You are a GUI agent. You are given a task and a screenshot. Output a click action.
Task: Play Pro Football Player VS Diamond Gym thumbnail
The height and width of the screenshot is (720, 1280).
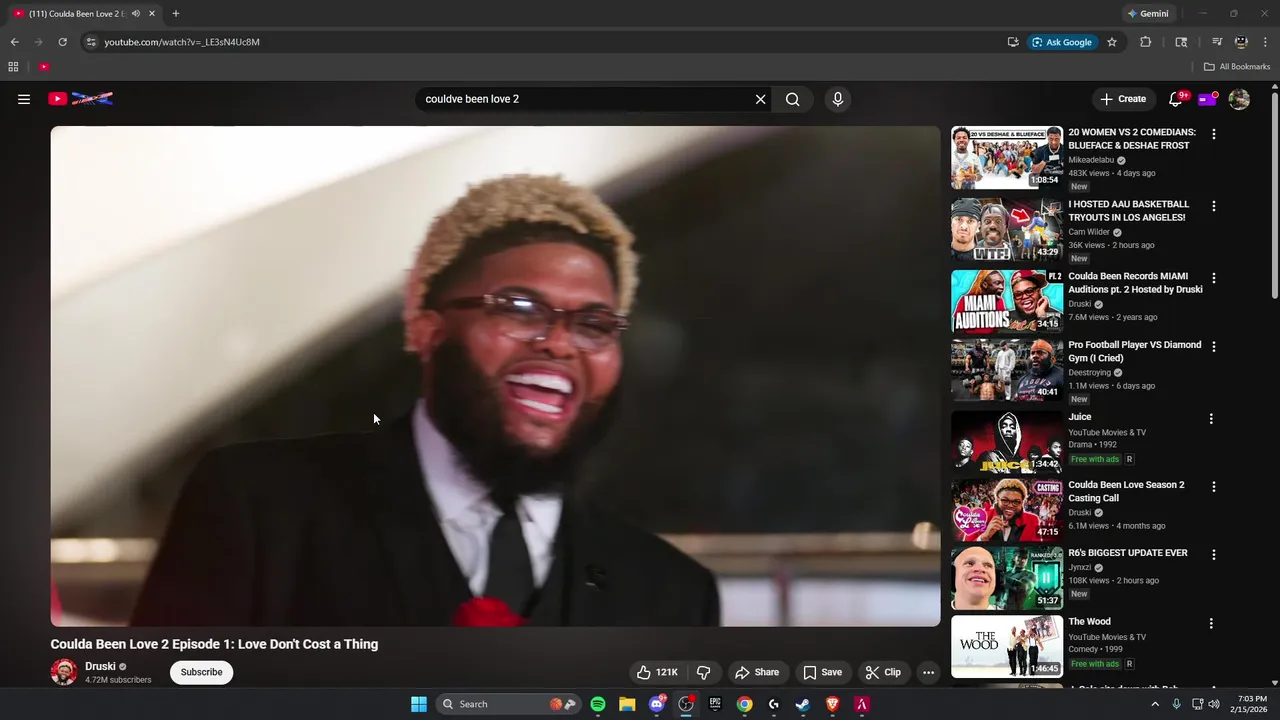1007,370
